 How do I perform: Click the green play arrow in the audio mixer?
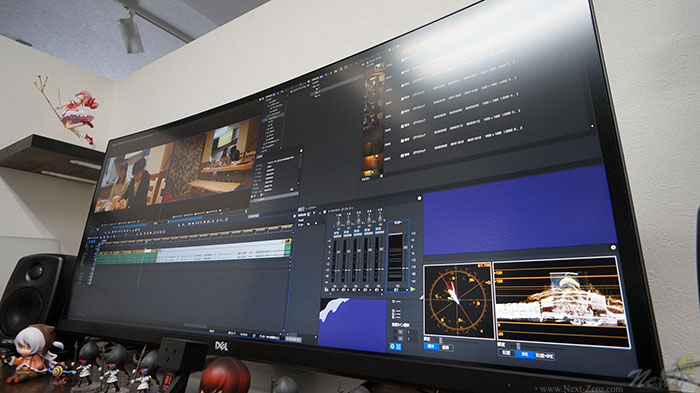pos(412,289)
